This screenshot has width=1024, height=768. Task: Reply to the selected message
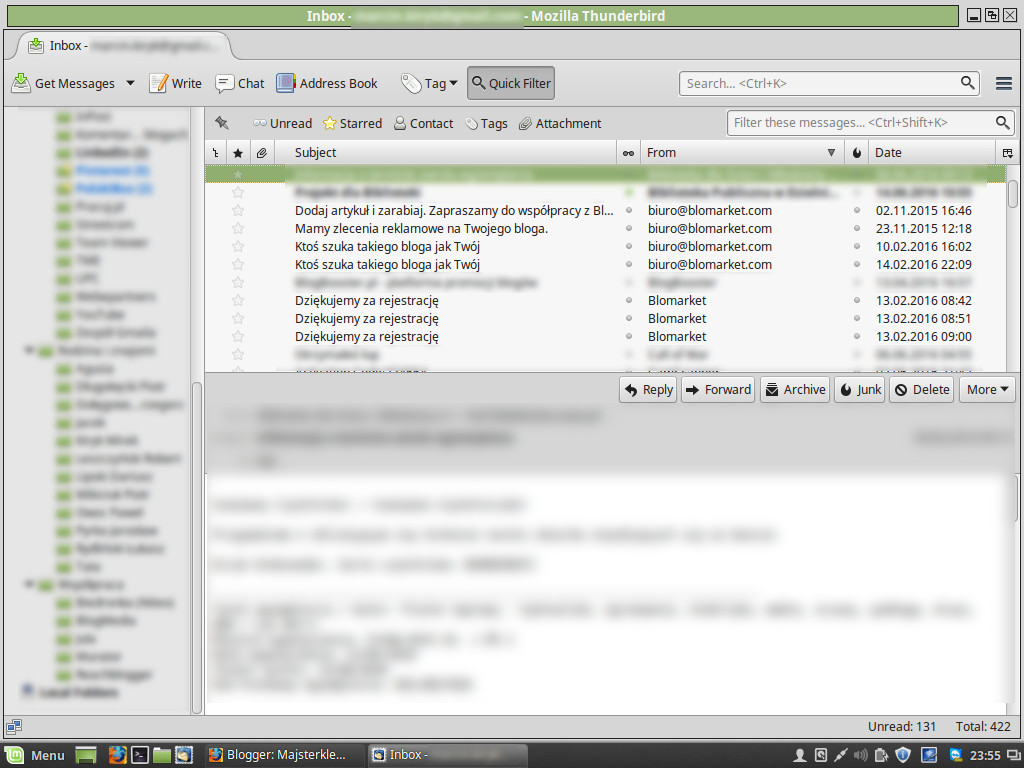pyautogui.click(x=648, y=390)
